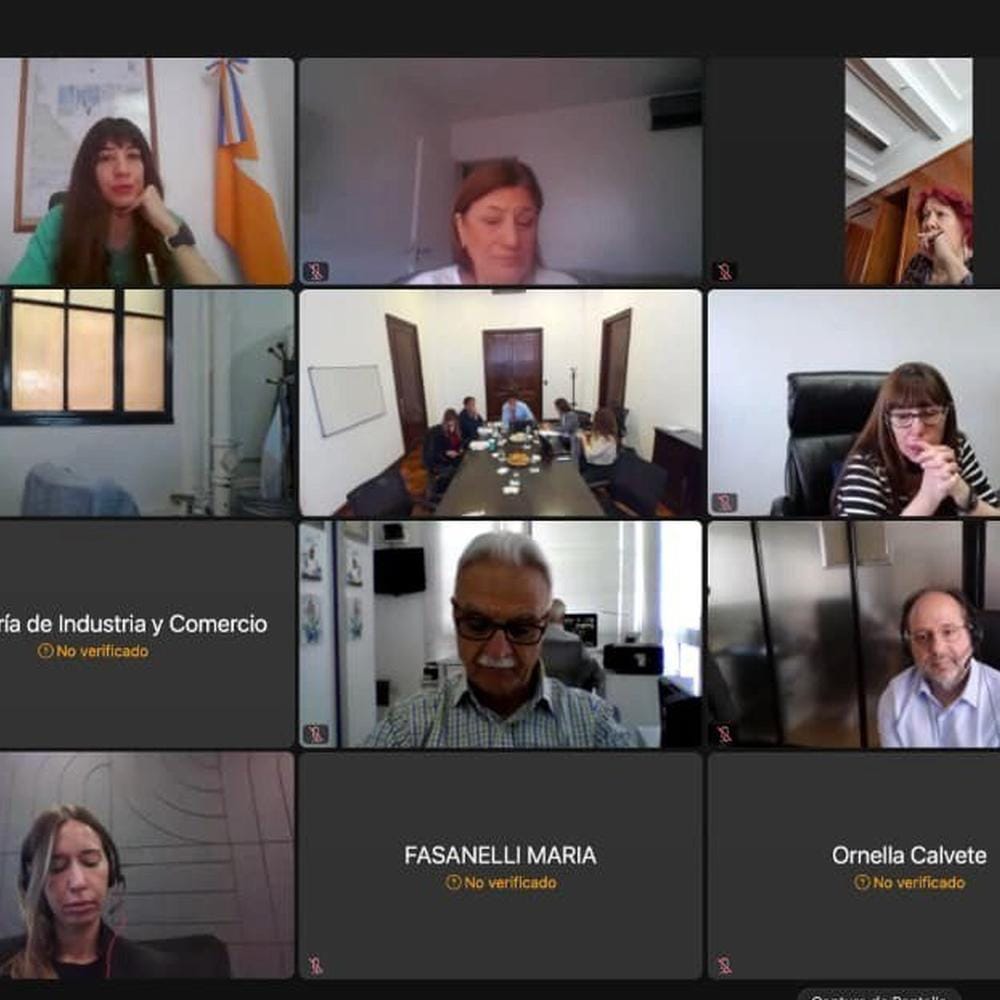Select the conference room table video tile

click(x=501, y=403)
